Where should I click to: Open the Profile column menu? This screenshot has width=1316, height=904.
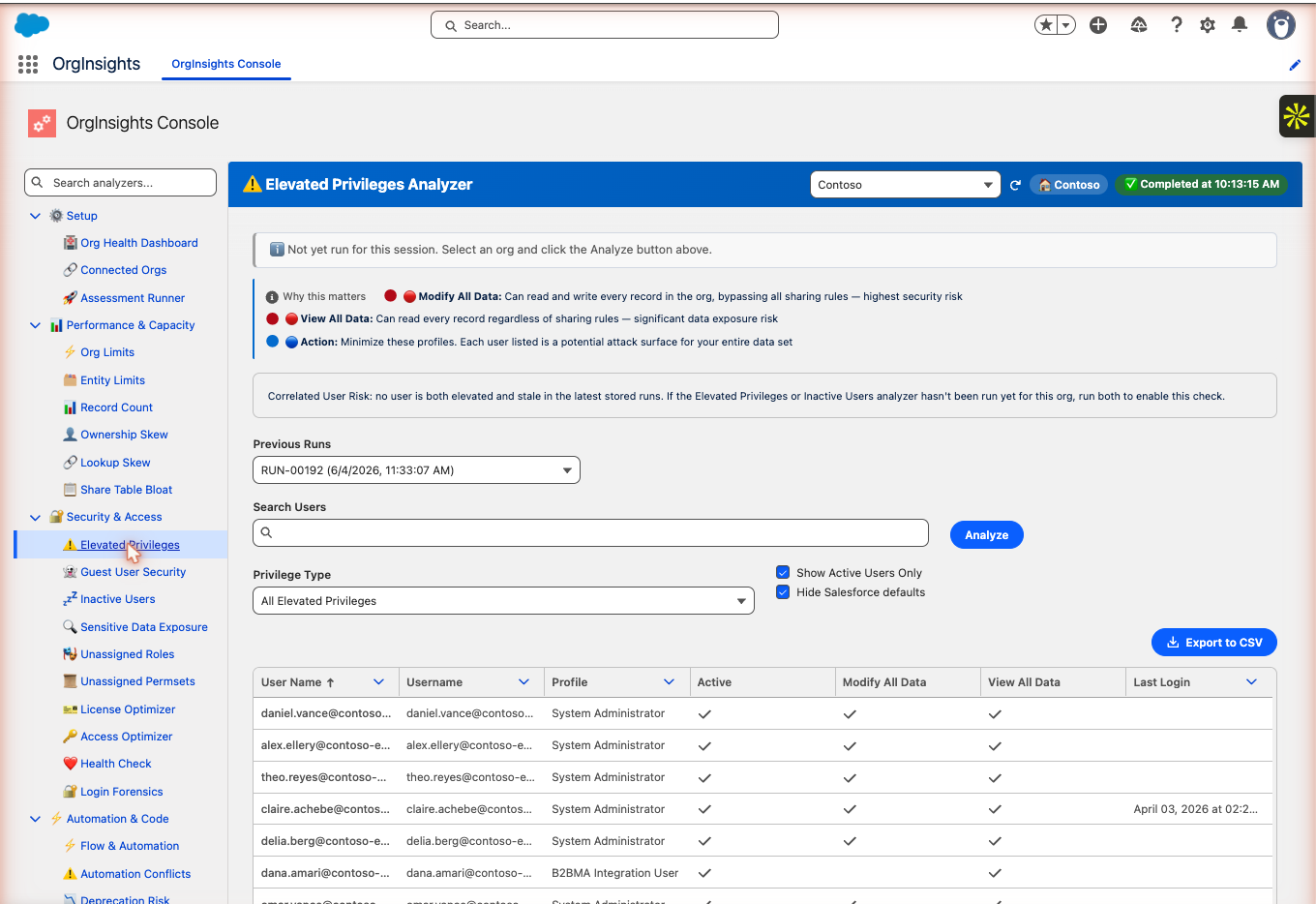[x=669, y=682]
